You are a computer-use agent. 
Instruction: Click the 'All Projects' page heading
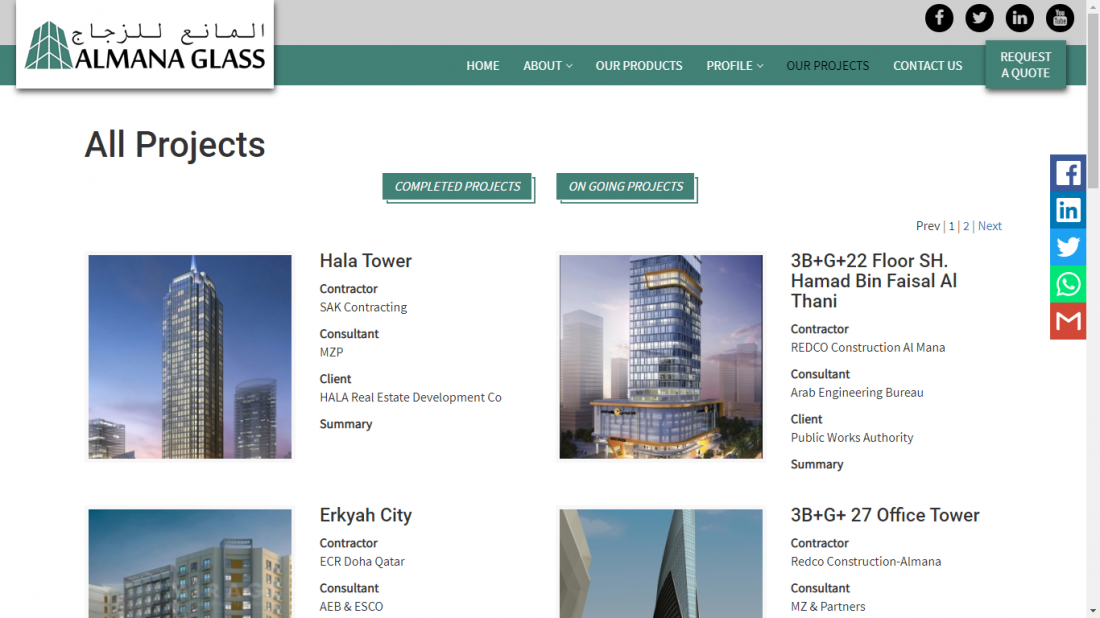pos(175,145)
